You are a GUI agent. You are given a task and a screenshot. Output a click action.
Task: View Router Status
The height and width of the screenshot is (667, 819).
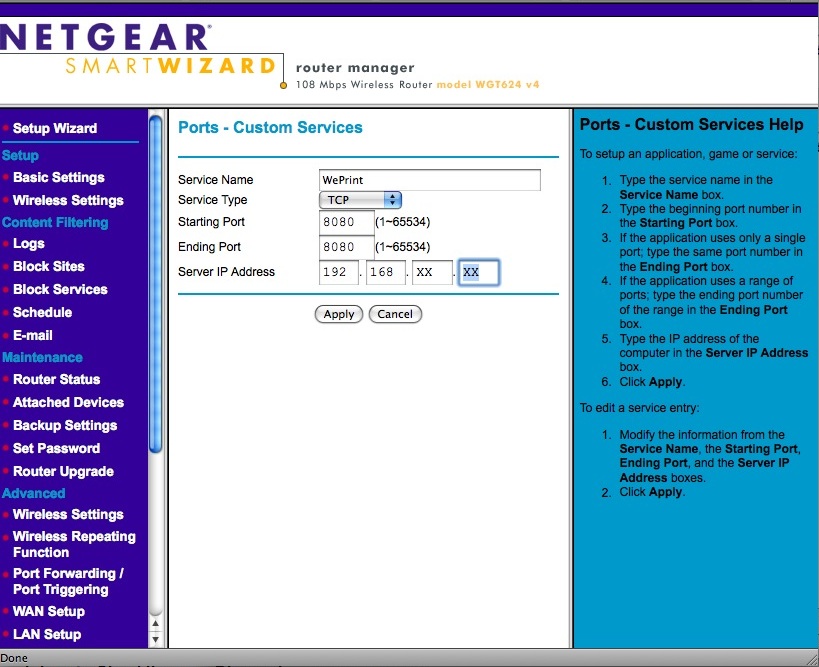(56, 379)
